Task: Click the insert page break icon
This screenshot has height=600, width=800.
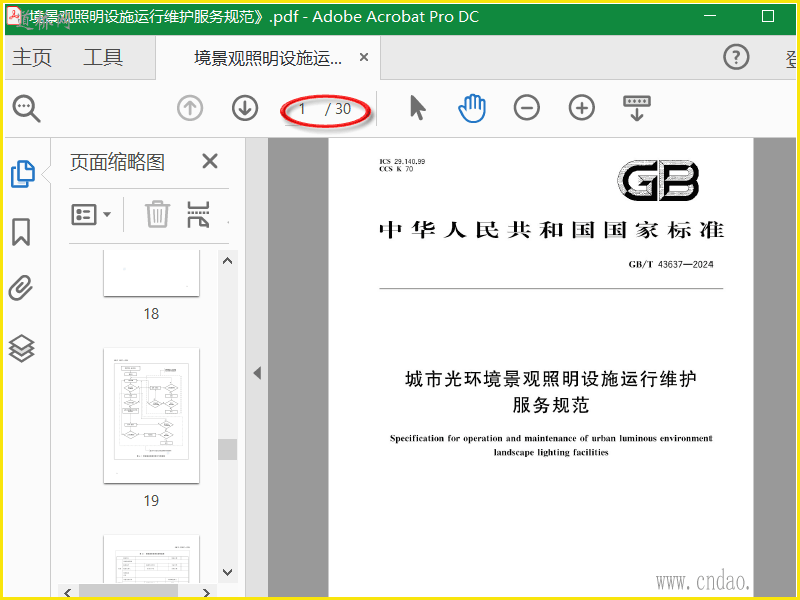Action: [198, 214]
